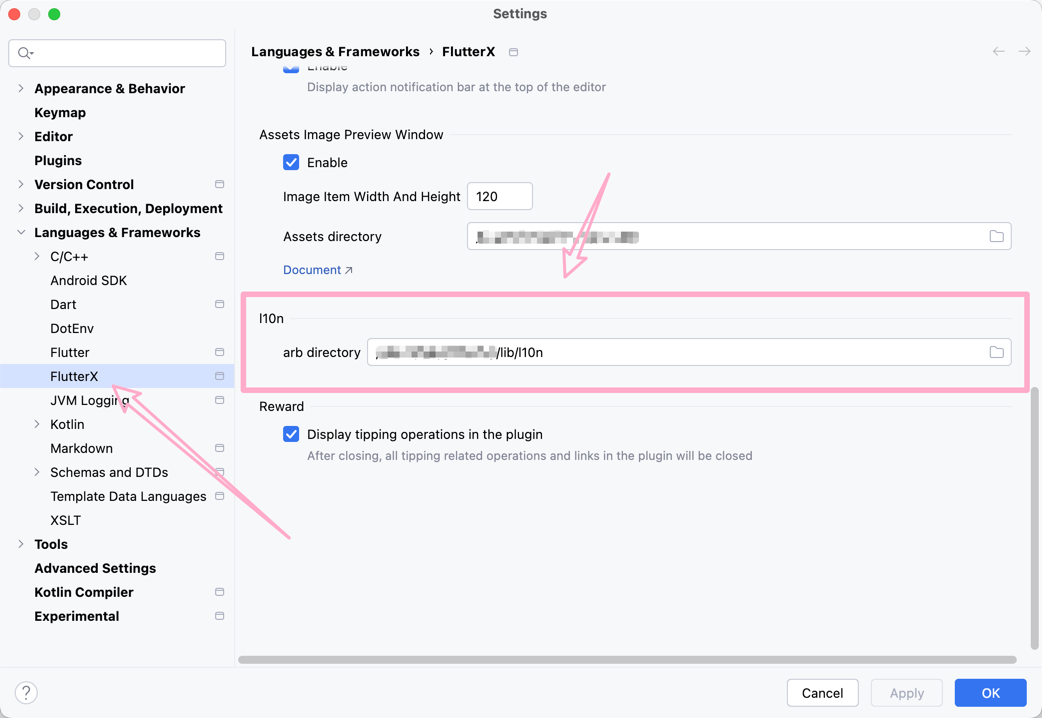
Task: Open help with the question mark button
Action: [x=26, y=693]
